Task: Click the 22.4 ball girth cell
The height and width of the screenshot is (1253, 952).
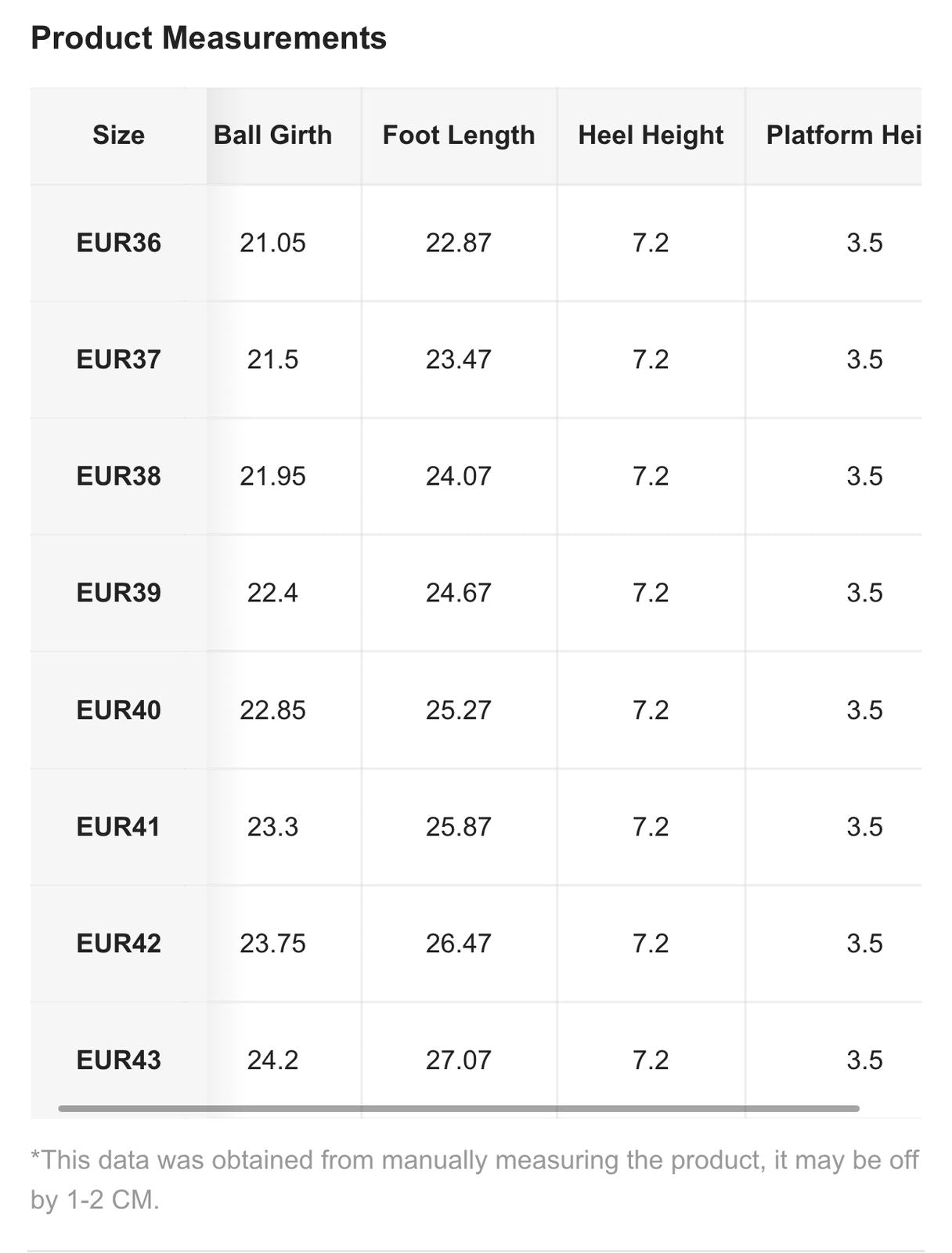Action: pos(272,593)
